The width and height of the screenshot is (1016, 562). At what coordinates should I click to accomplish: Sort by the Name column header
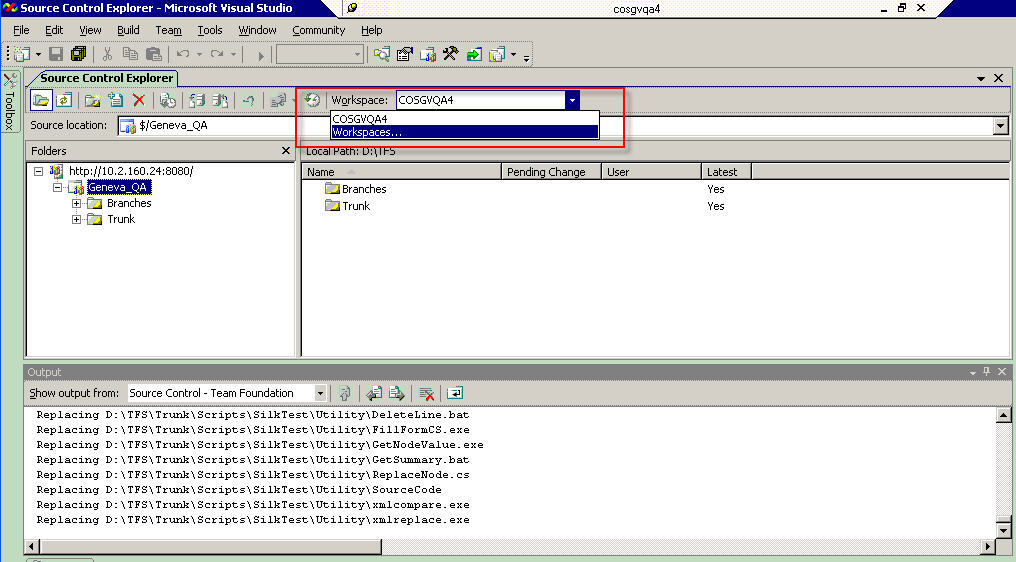(x=401, y=172)
